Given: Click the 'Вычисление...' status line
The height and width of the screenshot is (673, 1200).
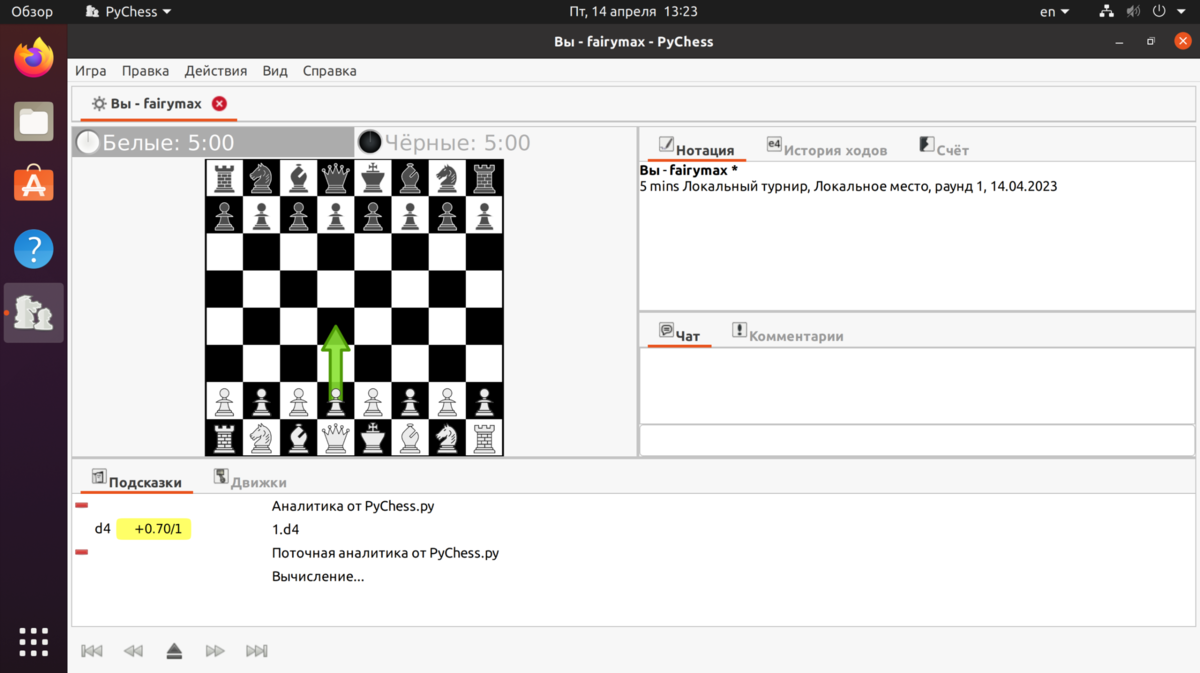Looking at the screenshot, I should pos(318,577).
